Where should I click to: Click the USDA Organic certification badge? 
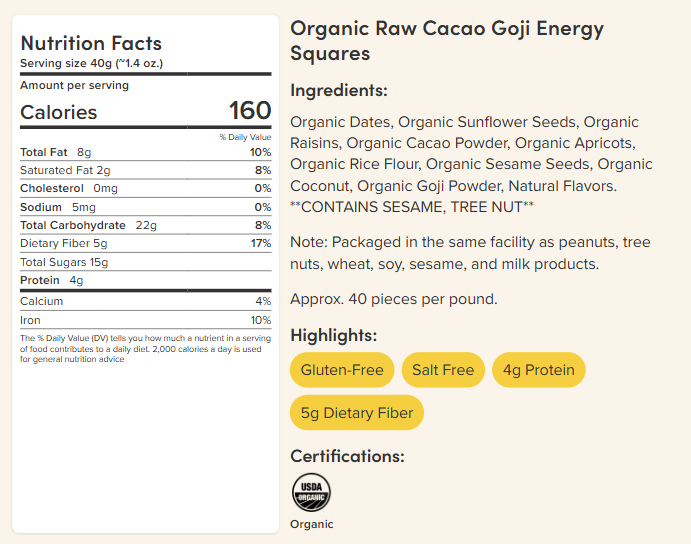pos(311,492)
